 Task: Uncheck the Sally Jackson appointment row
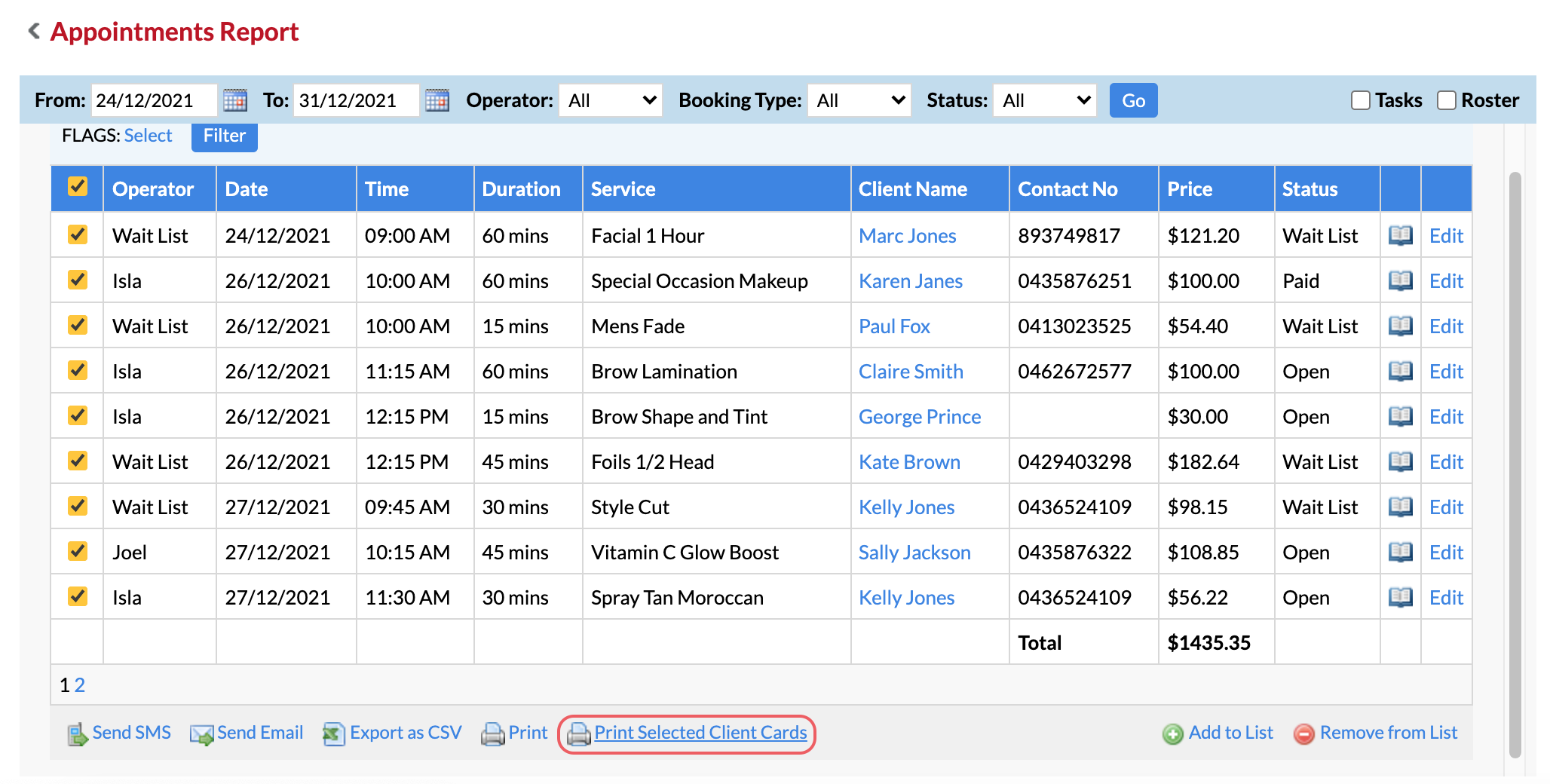78,551
